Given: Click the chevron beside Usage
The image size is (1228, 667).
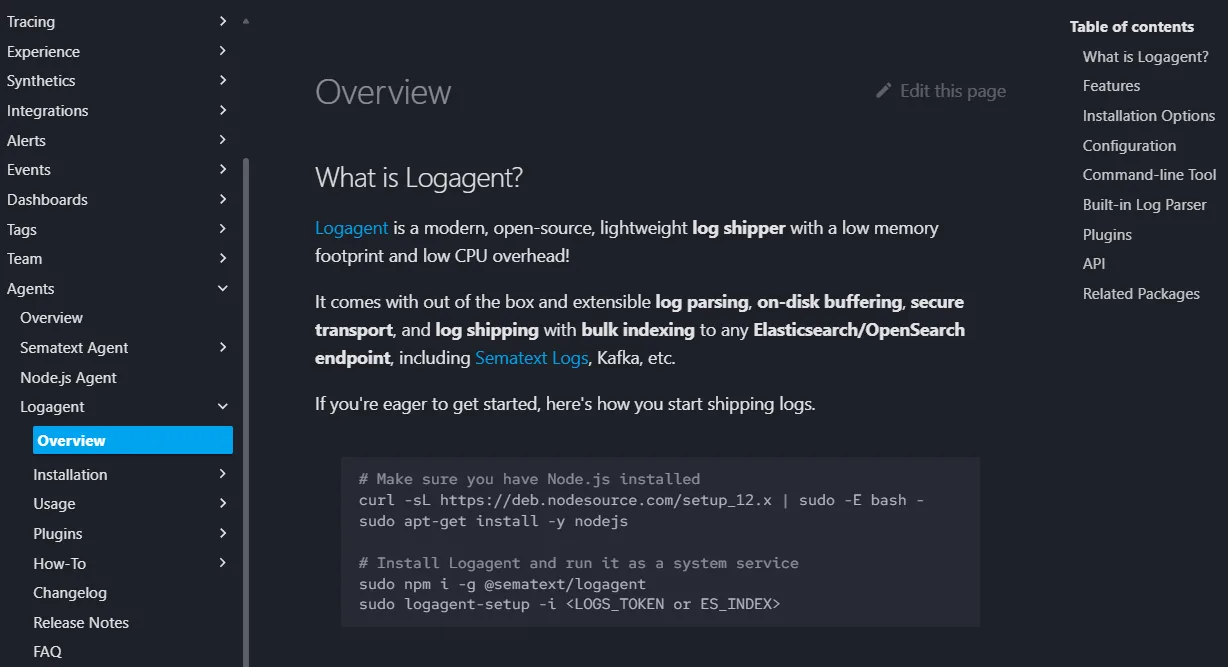Looking at the screenshot, I should [x=222, y=503].
